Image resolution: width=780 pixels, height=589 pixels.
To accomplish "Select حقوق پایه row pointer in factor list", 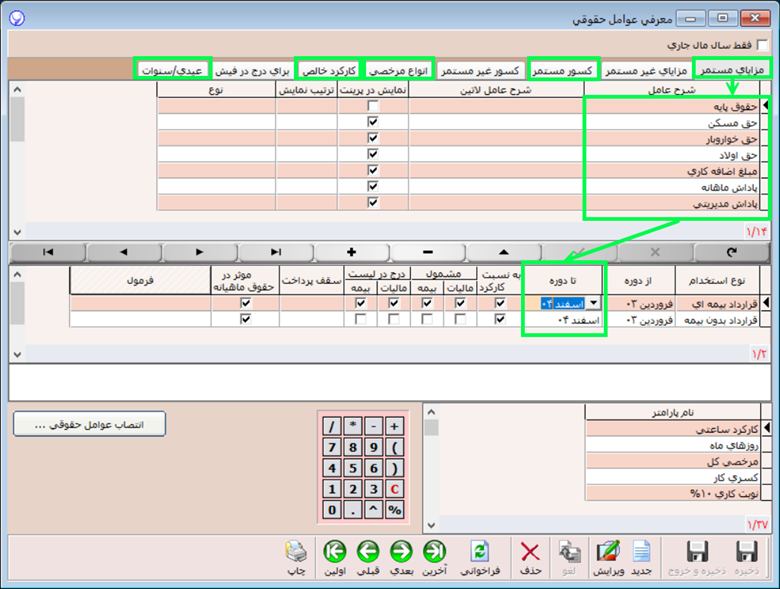I will (765, 105).
